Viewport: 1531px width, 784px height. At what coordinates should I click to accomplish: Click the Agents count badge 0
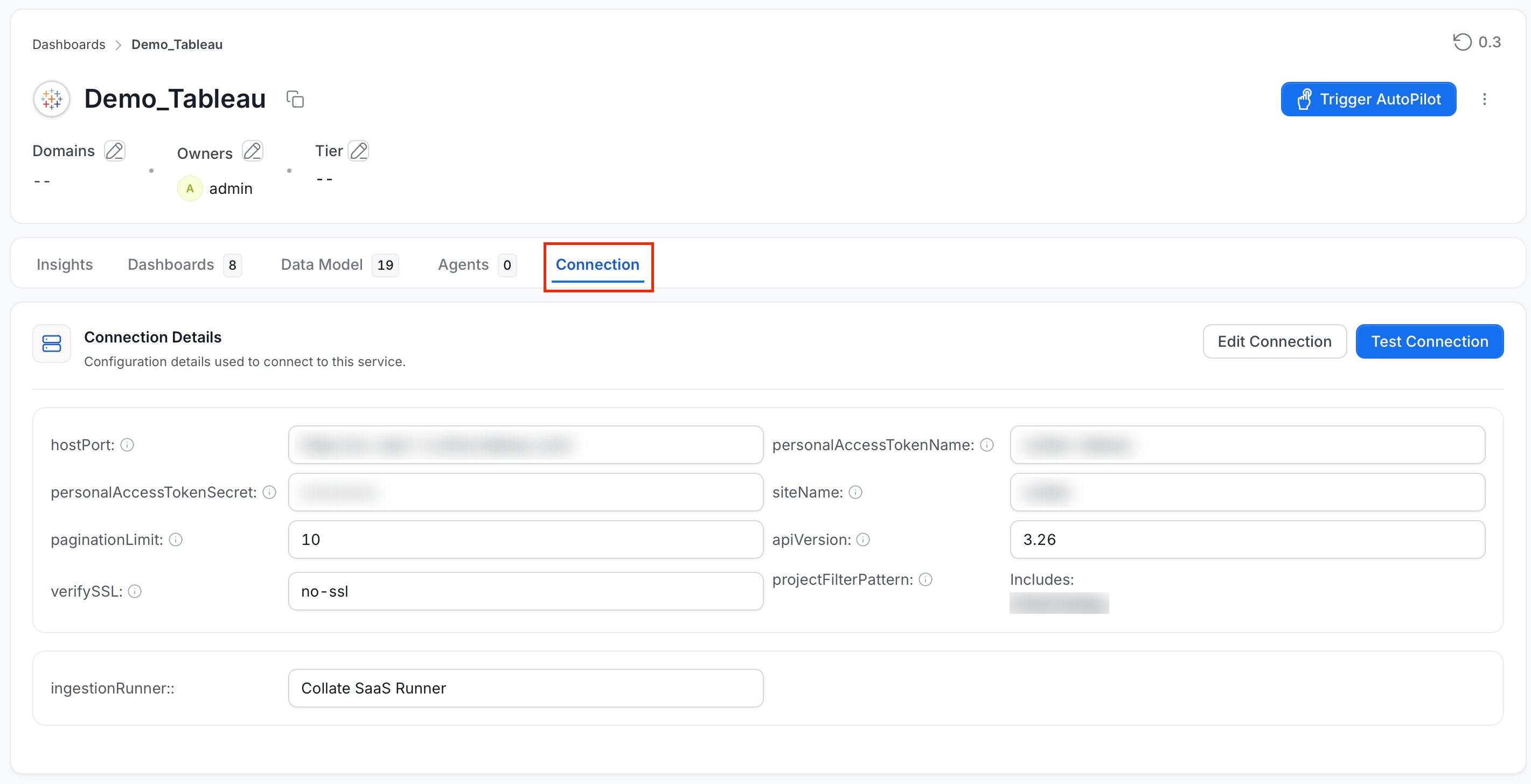point(507,265)
